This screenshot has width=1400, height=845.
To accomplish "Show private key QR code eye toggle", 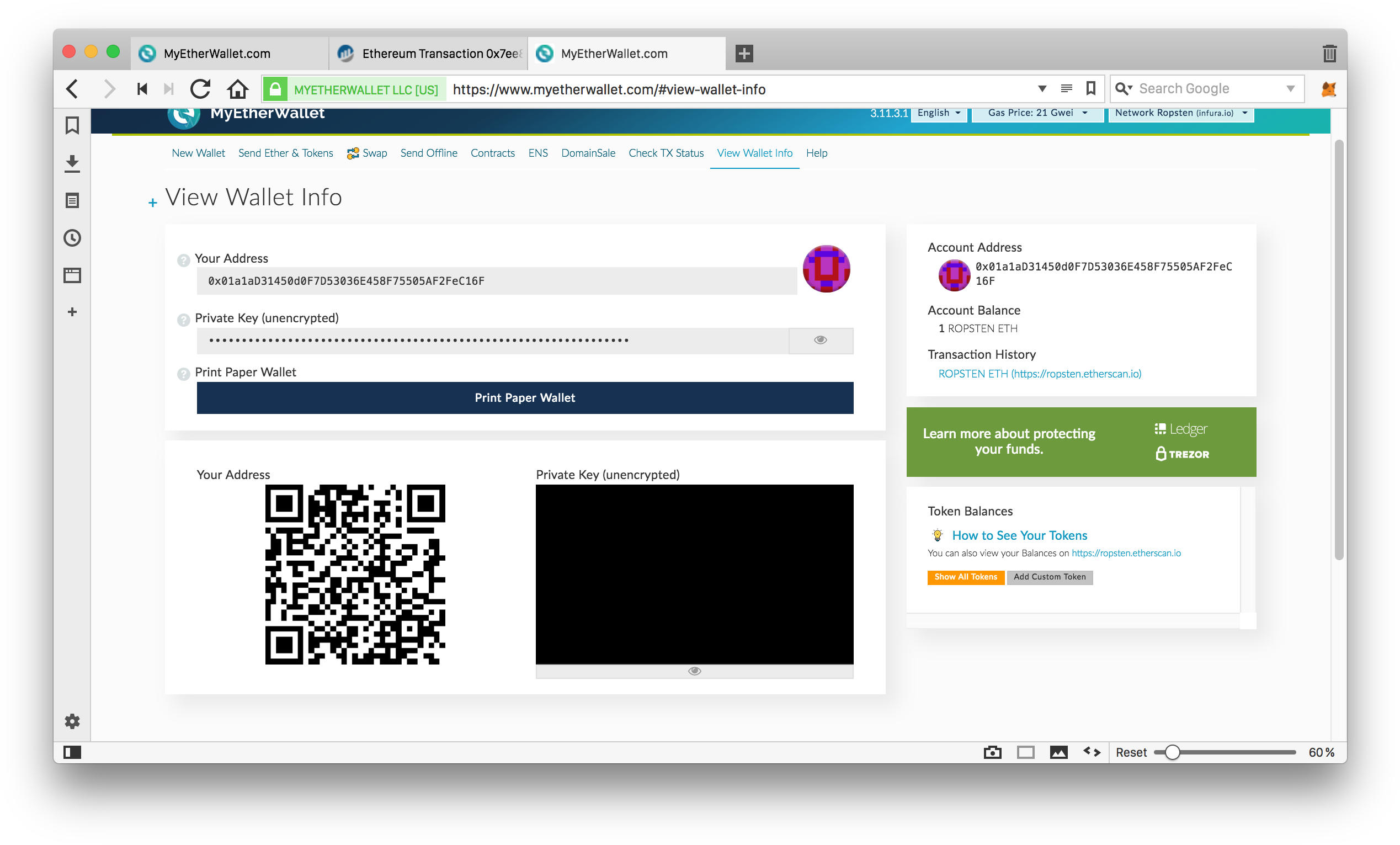I will click(x=694, y=671).
